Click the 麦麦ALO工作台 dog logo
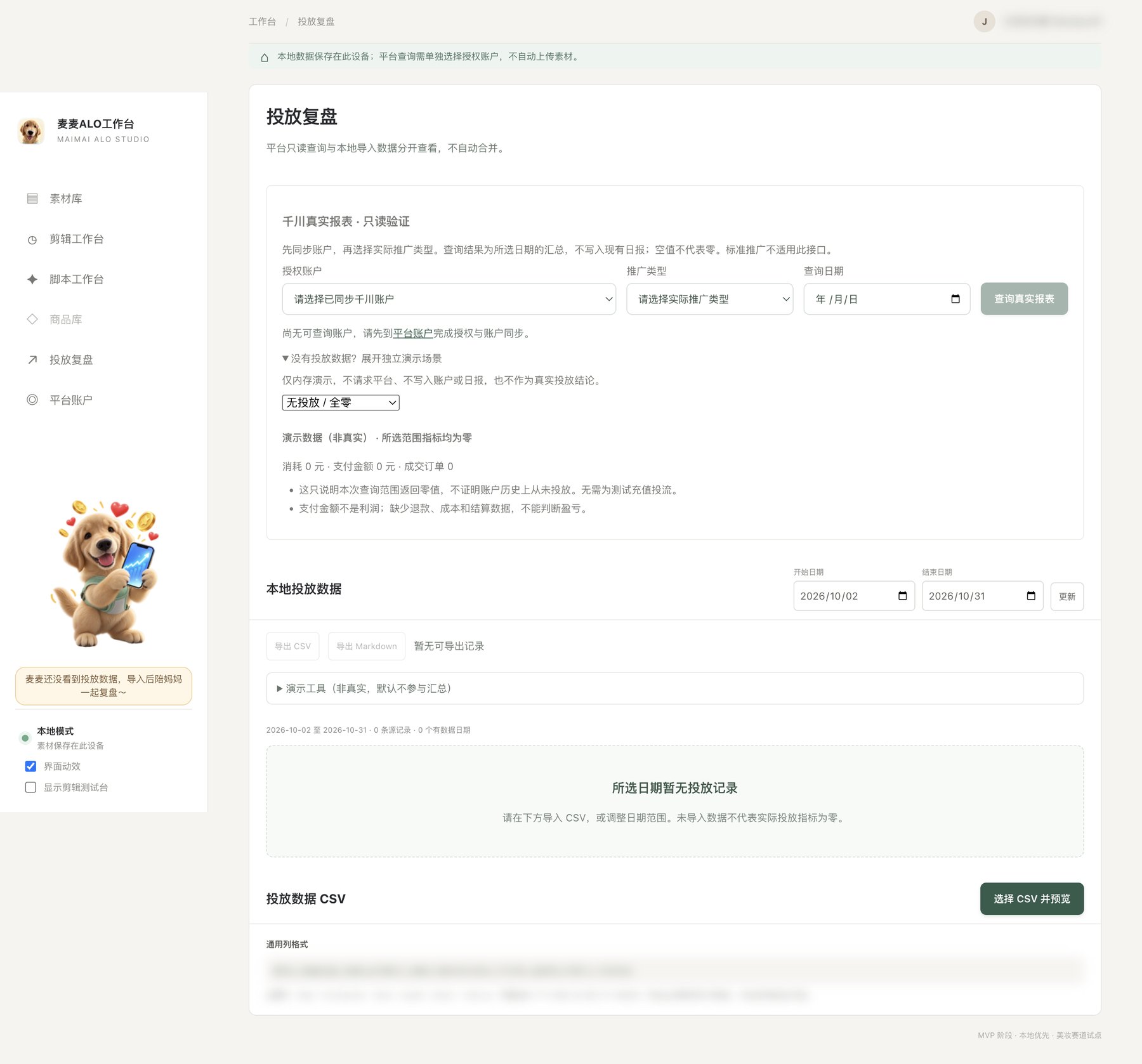The image size is (1142, 1064). [x=31, y=131]
